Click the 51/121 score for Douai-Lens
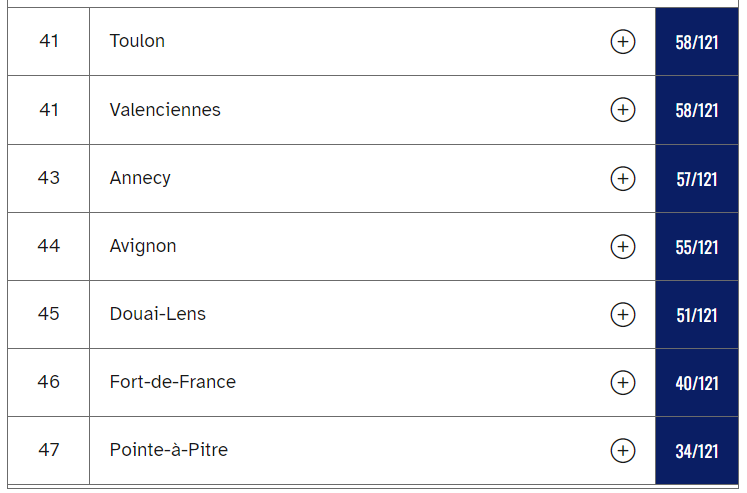Viewport: 747px width, 493px height. coord(697,315)
